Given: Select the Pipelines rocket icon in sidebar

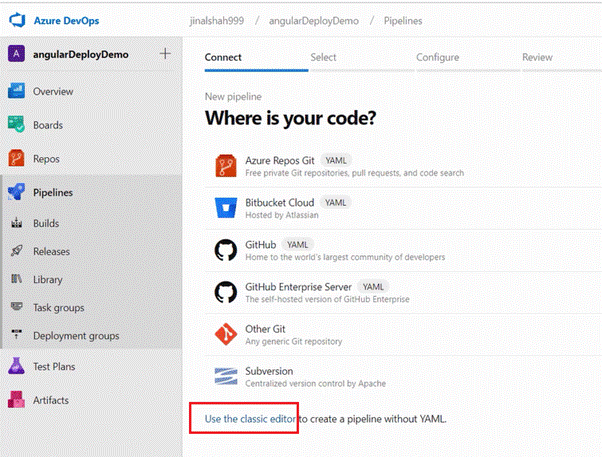Looking at the screenshot, I should point(16,192).
